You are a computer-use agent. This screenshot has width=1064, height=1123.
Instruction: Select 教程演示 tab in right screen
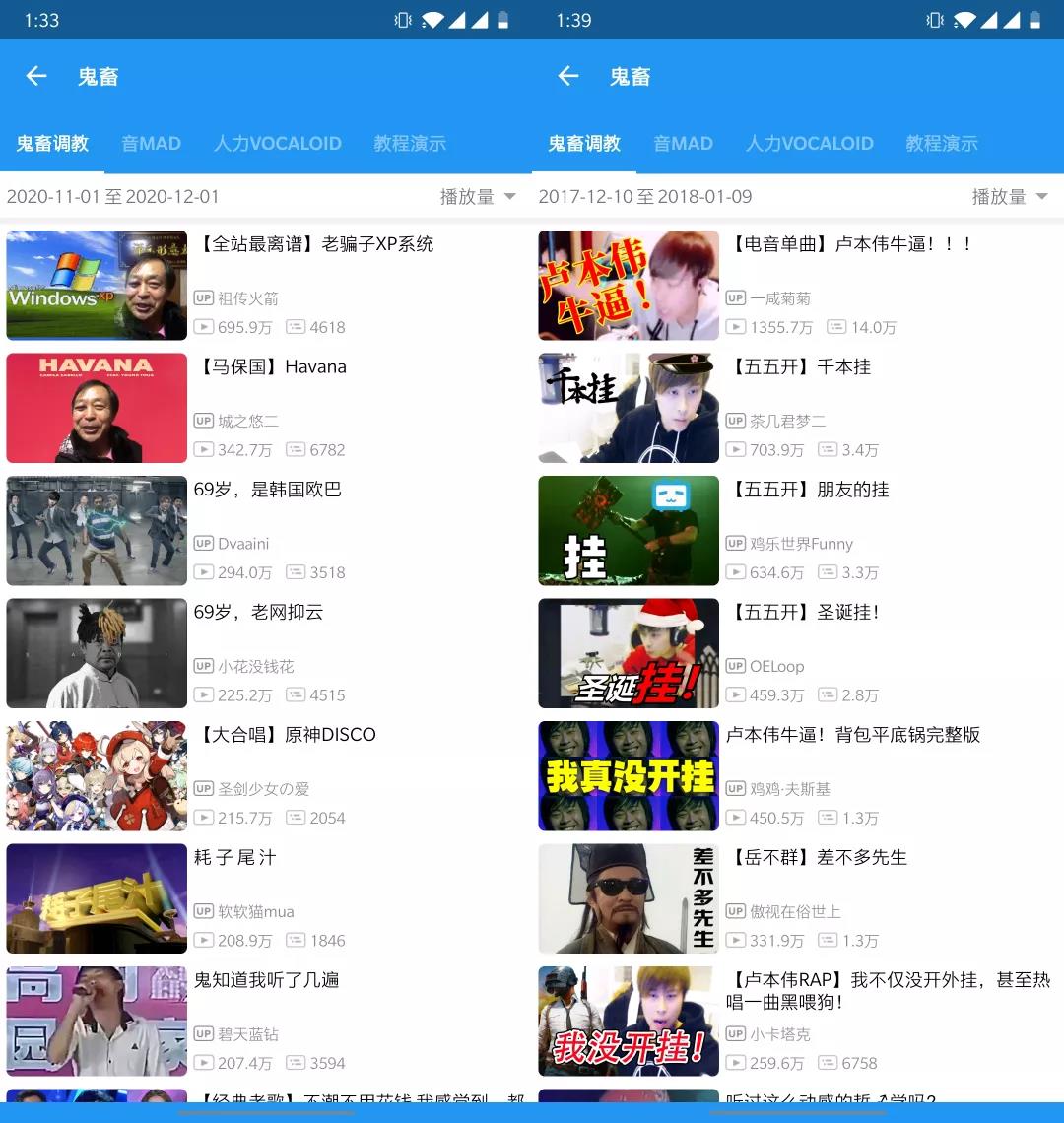point(942,143)
